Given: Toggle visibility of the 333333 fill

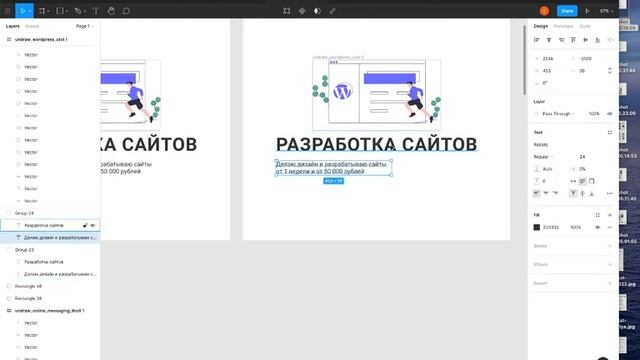Looking at the screenshot, I should [x=598, y=227].
